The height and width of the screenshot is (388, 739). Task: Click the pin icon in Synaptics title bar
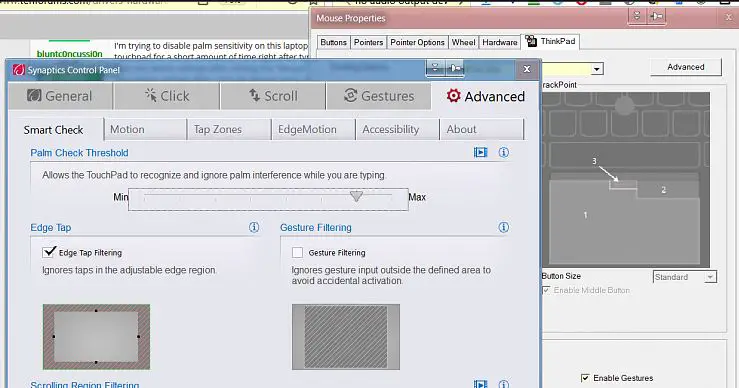(455, 68)
